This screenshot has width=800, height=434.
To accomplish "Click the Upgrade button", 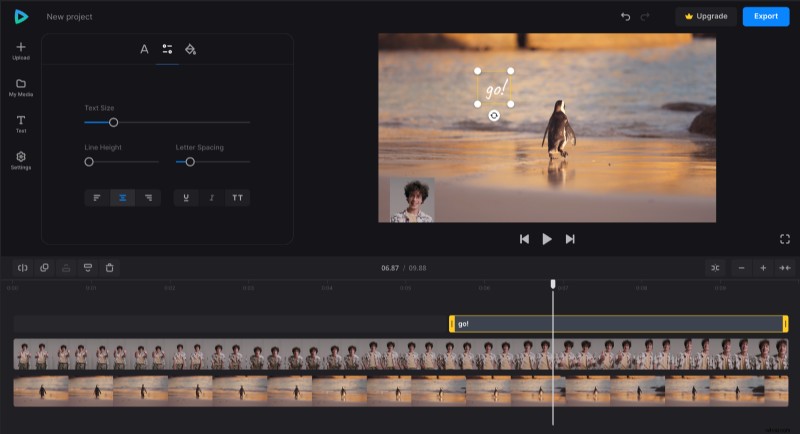I will 706,16.
